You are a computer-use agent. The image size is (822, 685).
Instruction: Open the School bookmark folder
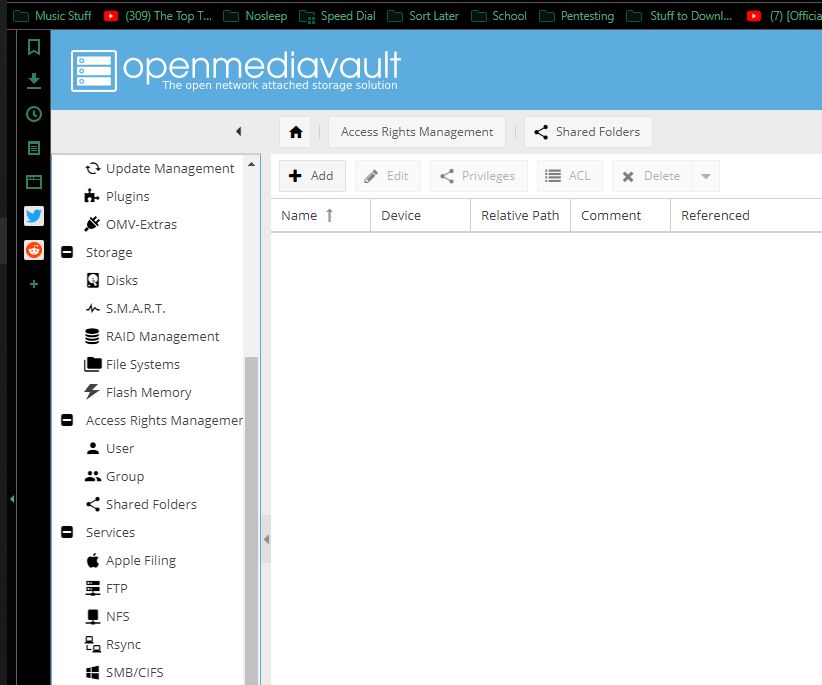coord(499,16)
